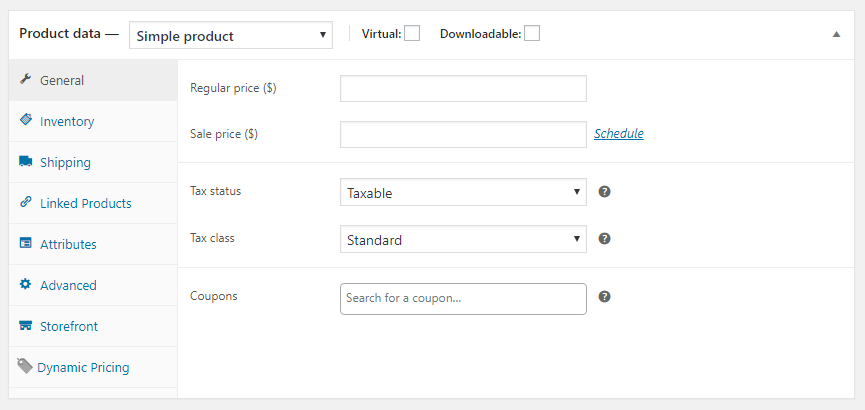Open the Tax class Standard dropdown
This screenshot has width=865, height=410.
[x=463, y=239]
